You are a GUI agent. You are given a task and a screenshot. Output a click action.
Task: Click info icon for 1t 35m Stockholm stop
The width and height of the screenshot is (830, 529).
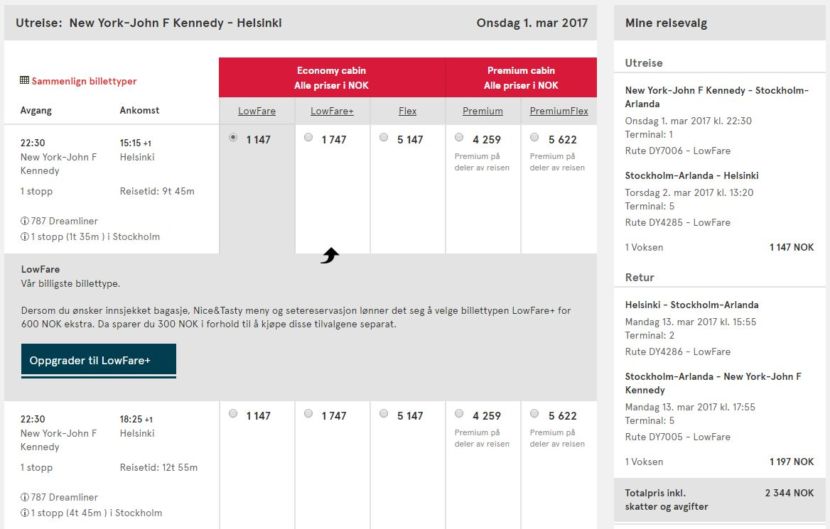coord(25,237)
